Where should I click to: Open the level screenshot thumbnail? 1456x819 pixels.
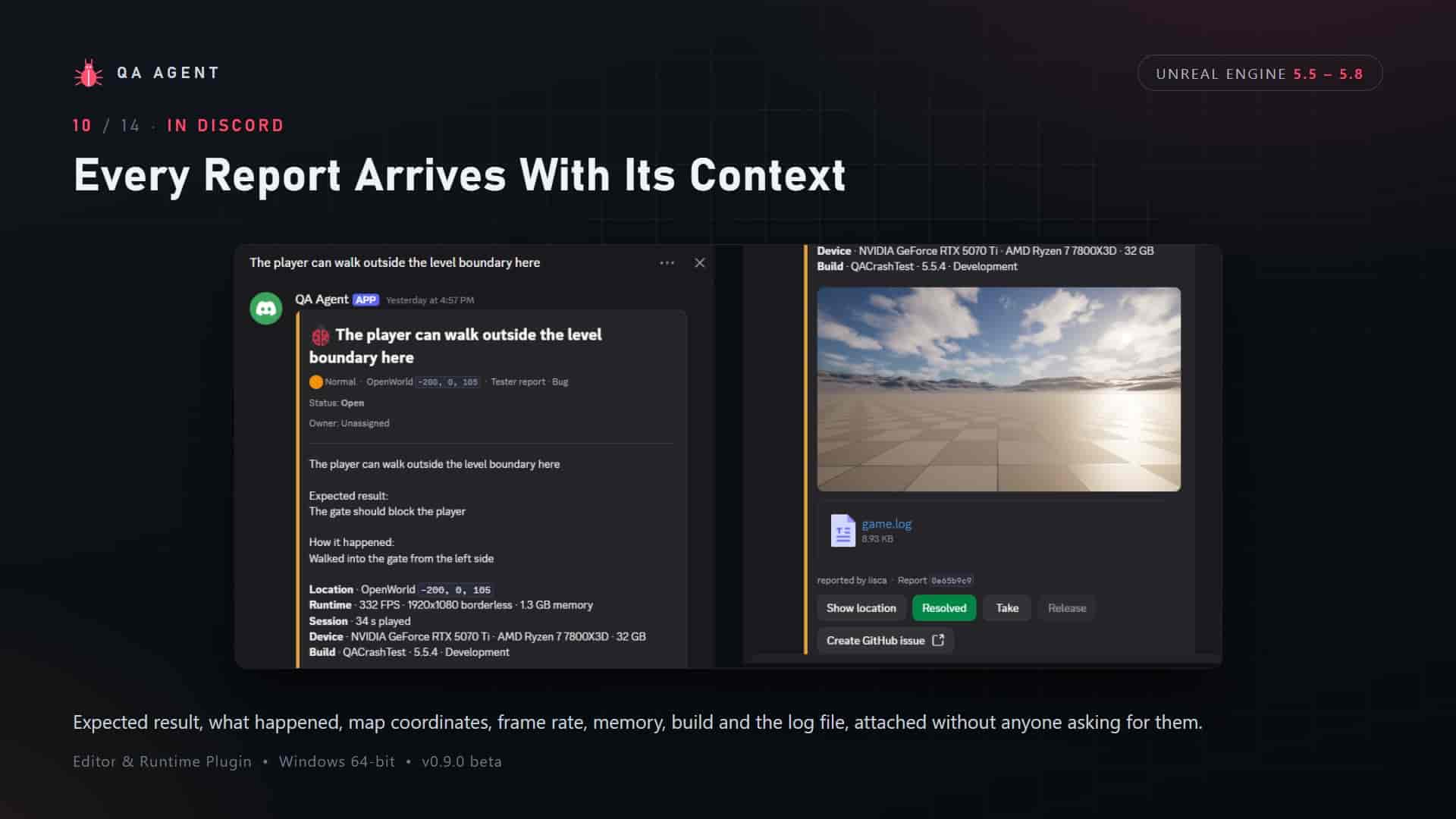click(999, 389)
